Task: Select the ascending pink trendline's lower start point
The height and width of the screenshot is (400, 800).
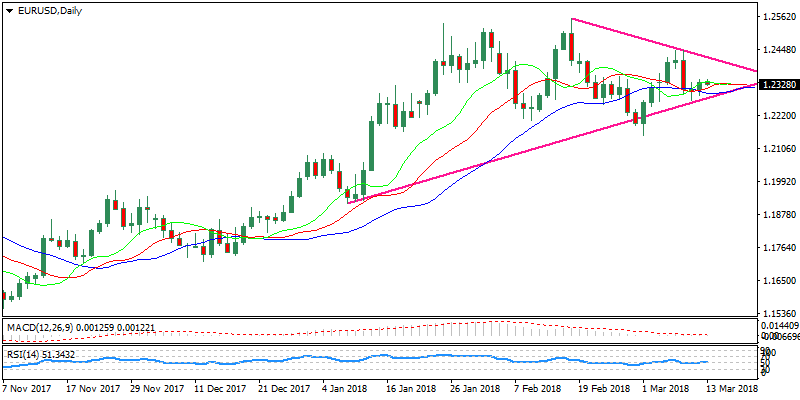Action: click(347, 202)
